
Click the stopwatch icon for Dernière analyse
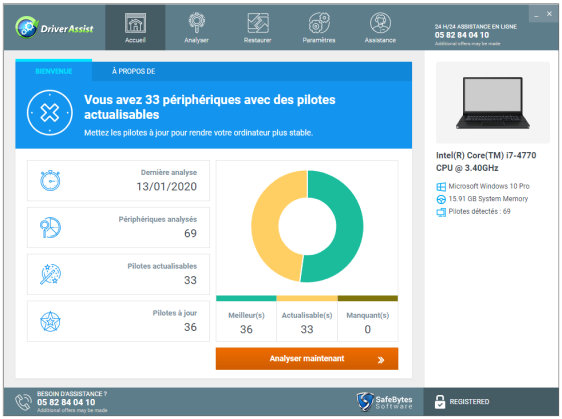tap(50, 180)
